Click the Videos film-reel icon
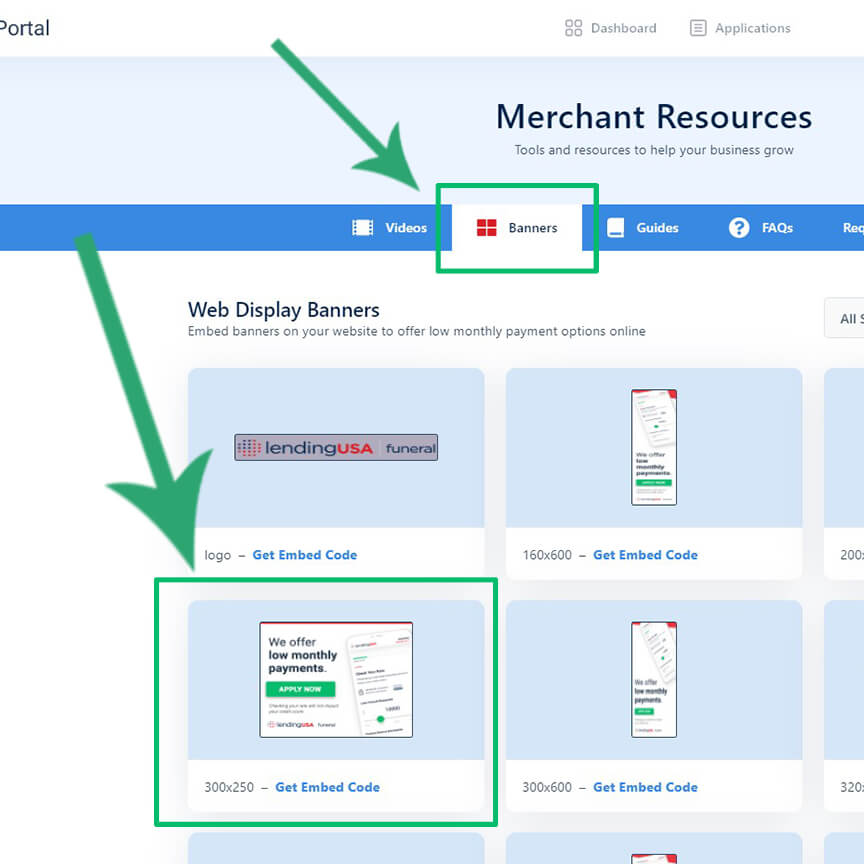The height and width of the screenshot is (864, 864). (364, 228)
